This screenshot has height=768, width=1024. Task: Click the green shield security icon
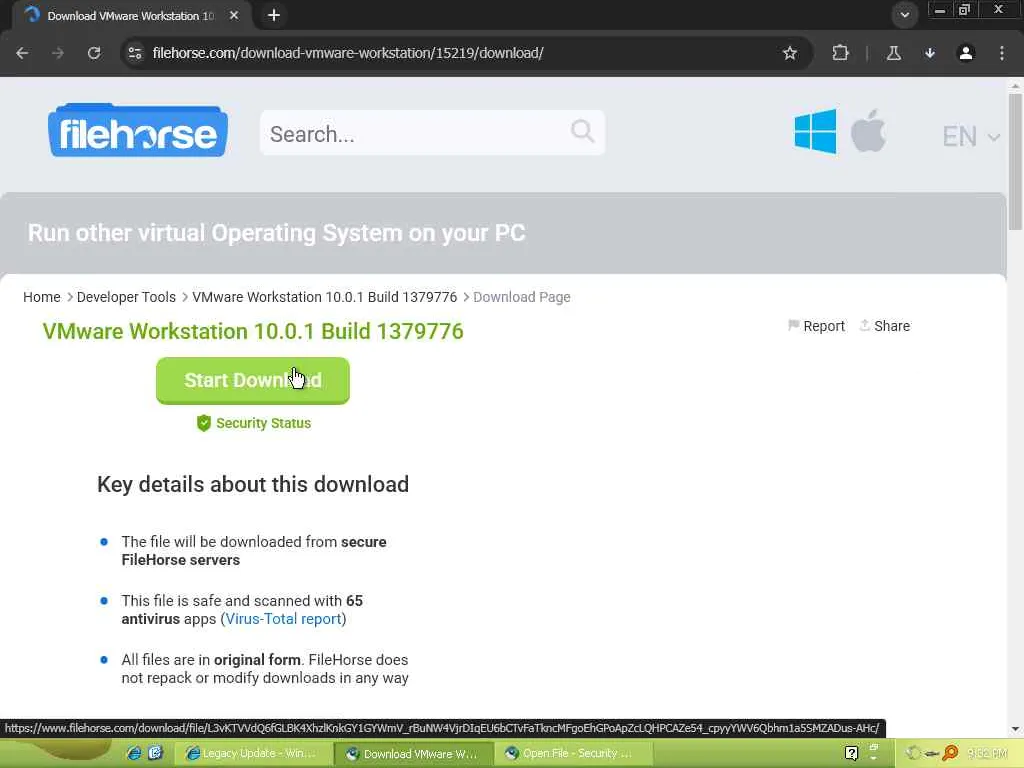(x=204, y=423)
